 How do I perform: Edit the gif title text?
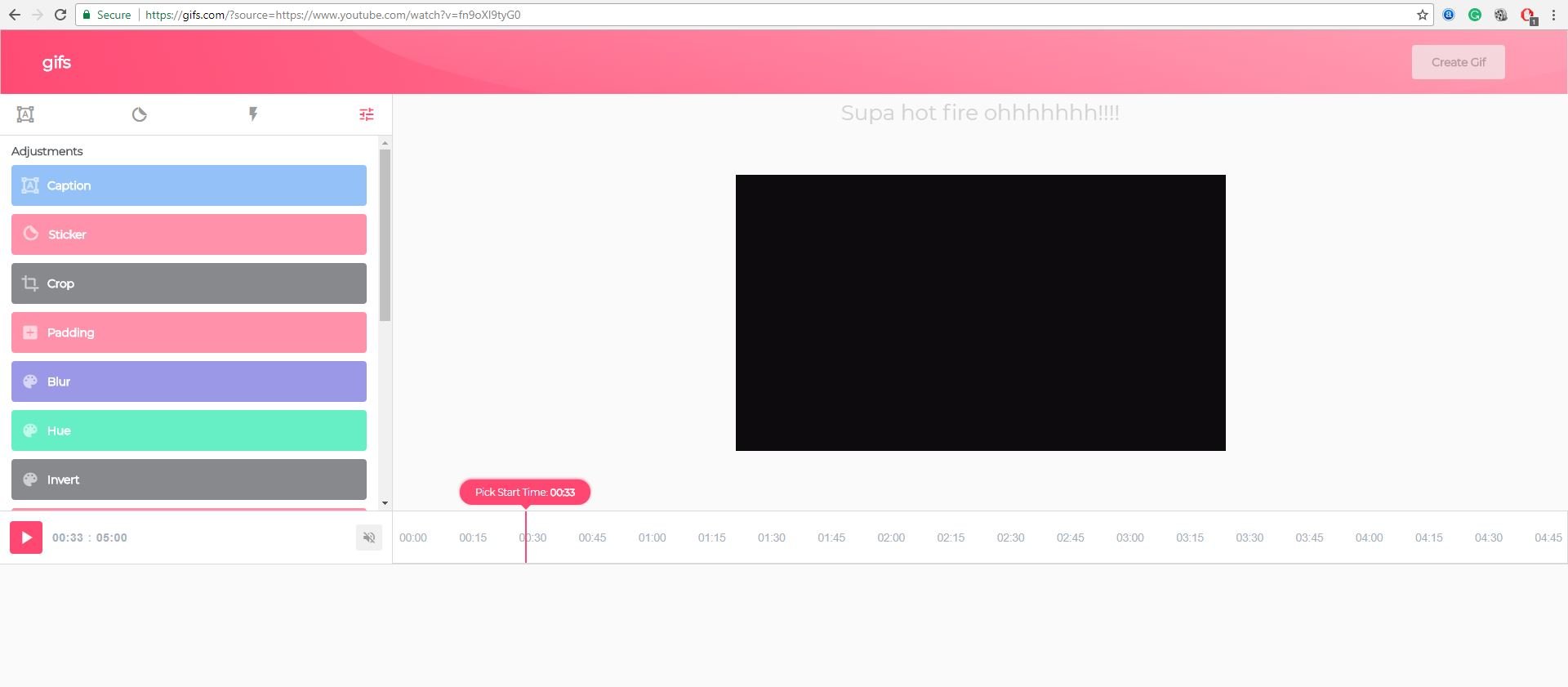coord(979,113)
